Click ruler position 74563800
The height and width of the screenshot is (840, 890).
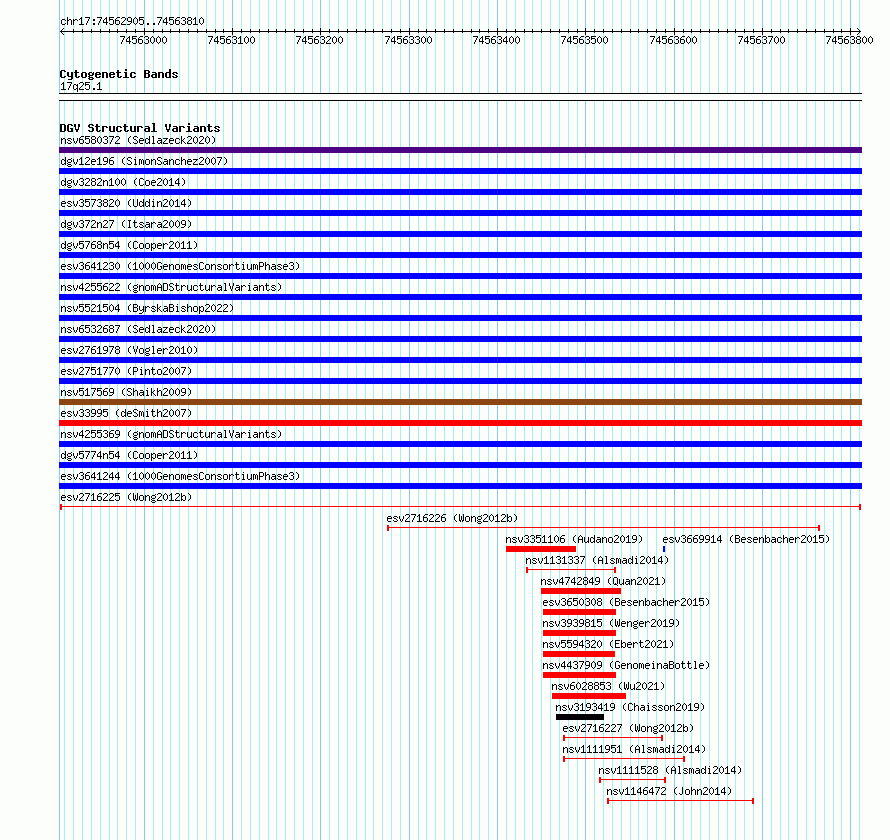pyautogui.click(x=850, y=40)
